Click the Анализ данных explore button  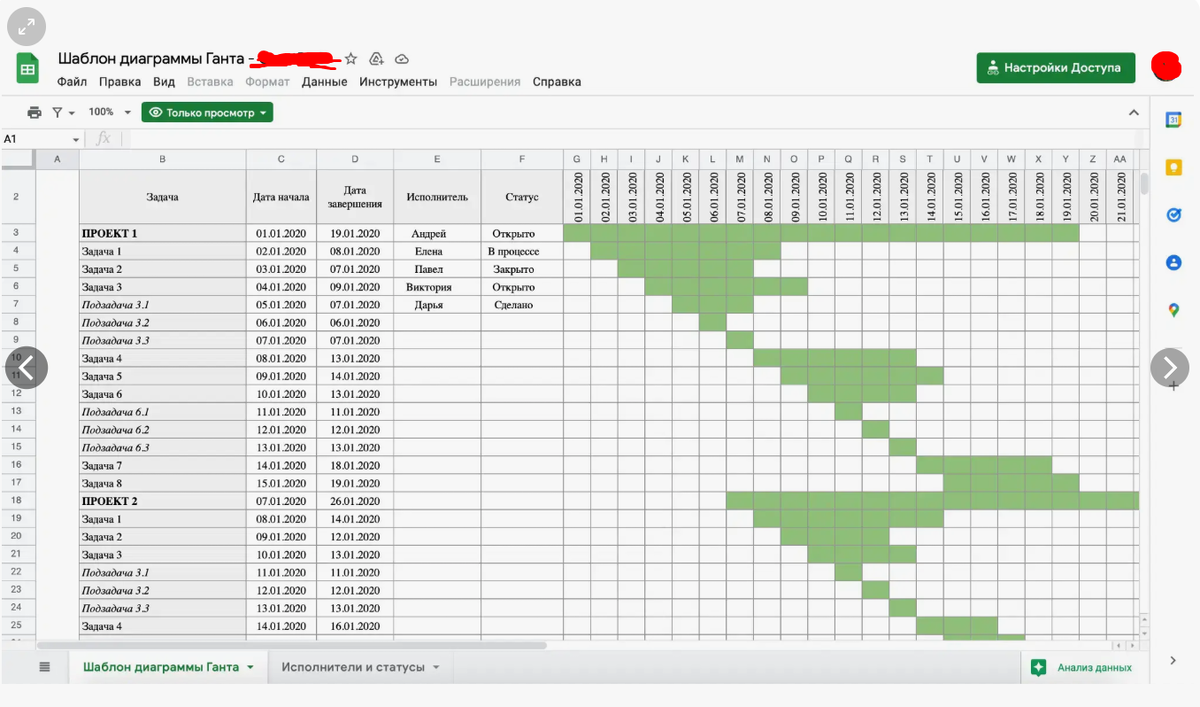point(1083,667)
